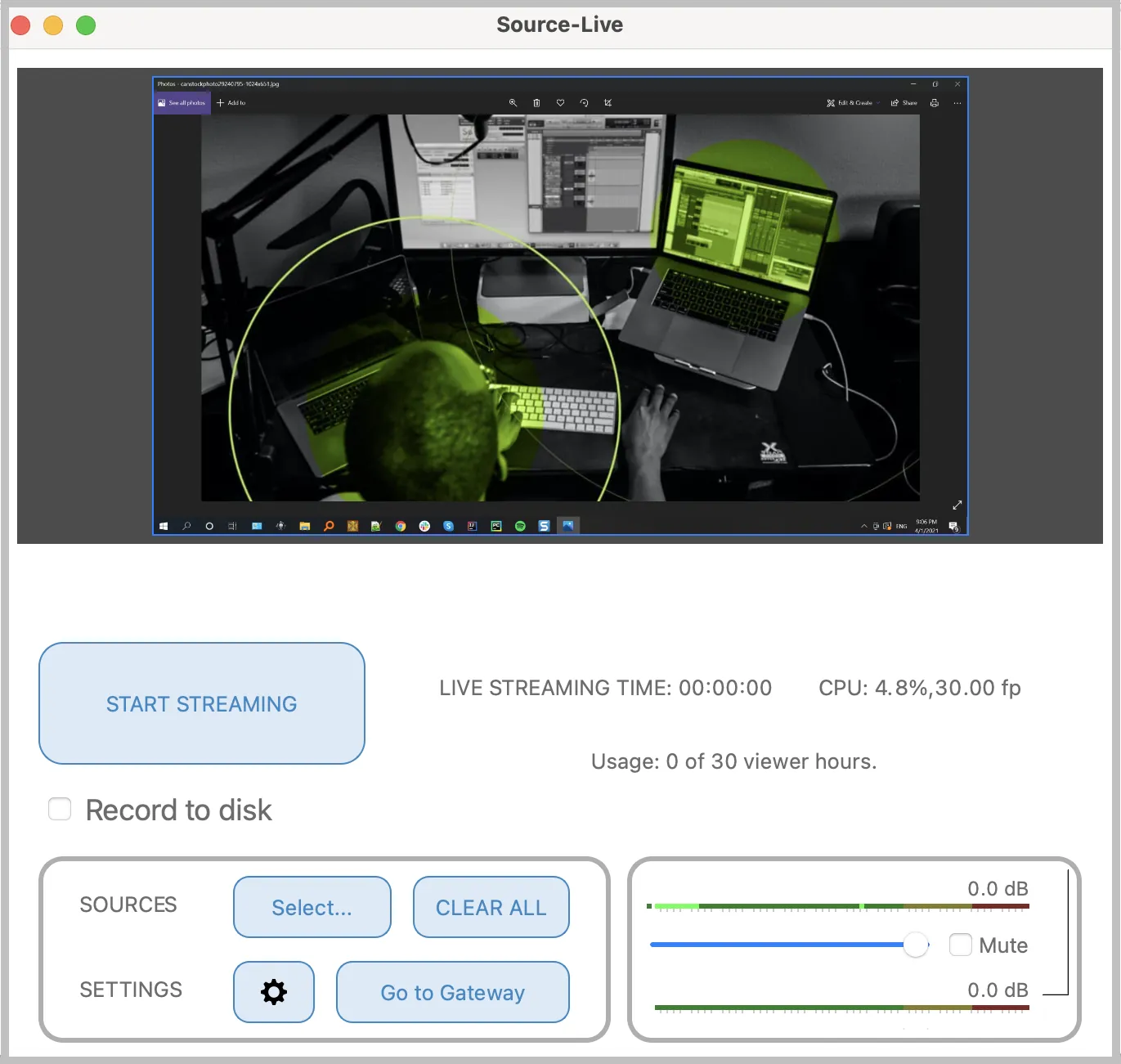This screenshot has height=1064, width=1121.
Task: Click the tray overflow chevron in the preview taskbar
Action: pyautogui.click(x=863, y=526)
